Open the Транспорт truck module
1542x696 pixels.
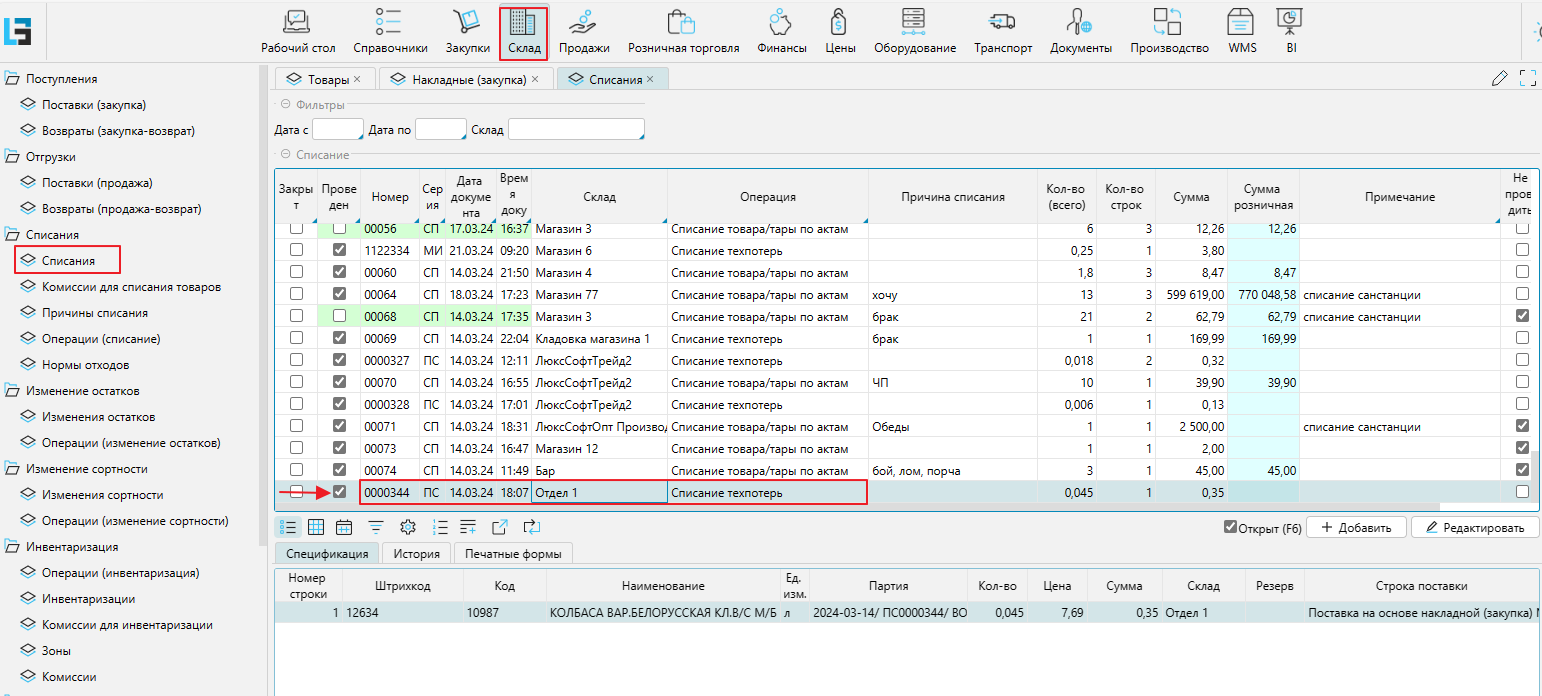[x=1002, y=31]
